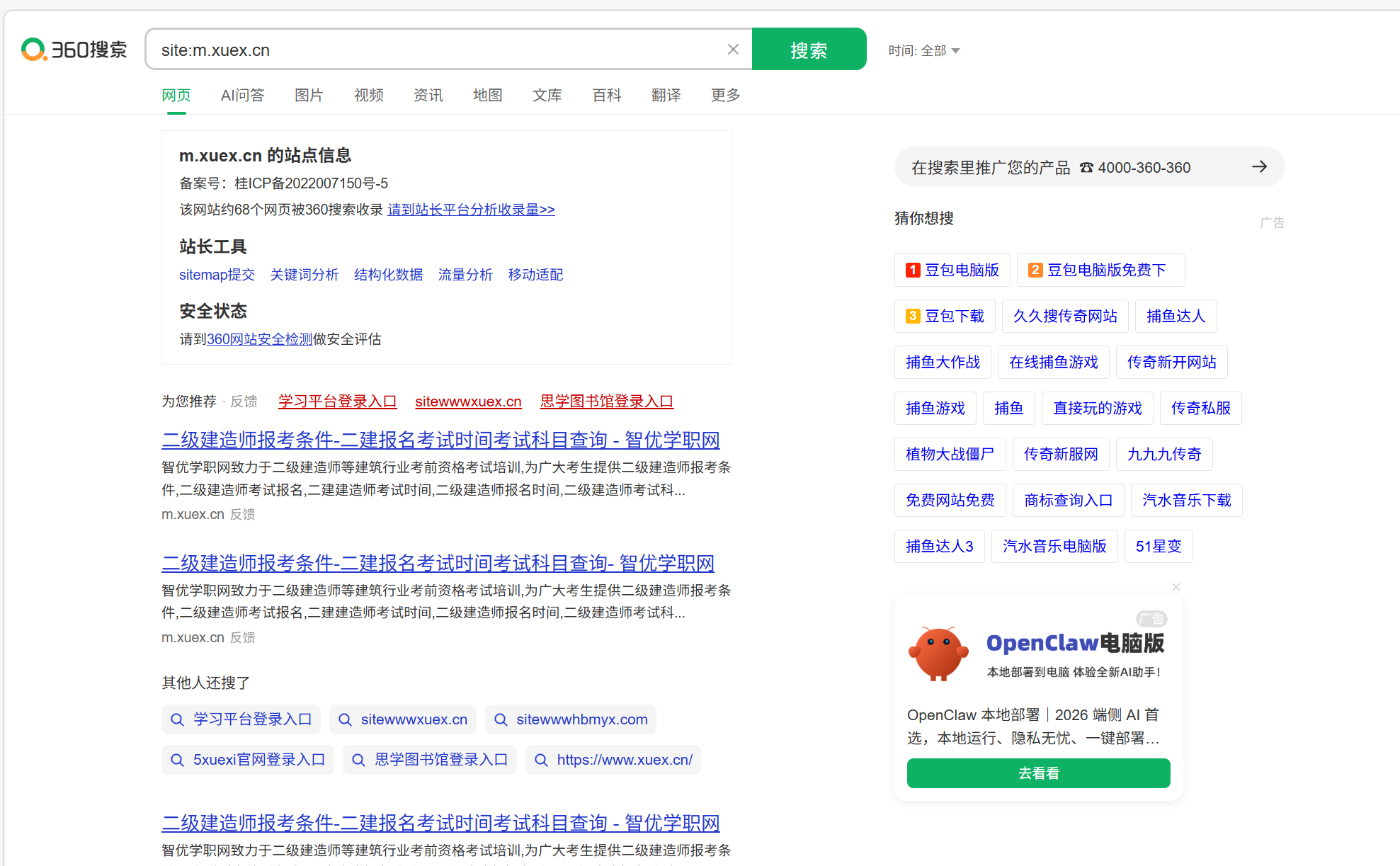
Task: Open 请到站长平台分析收录量>> link
Action: pyautogui.click(x=471, y=210)
